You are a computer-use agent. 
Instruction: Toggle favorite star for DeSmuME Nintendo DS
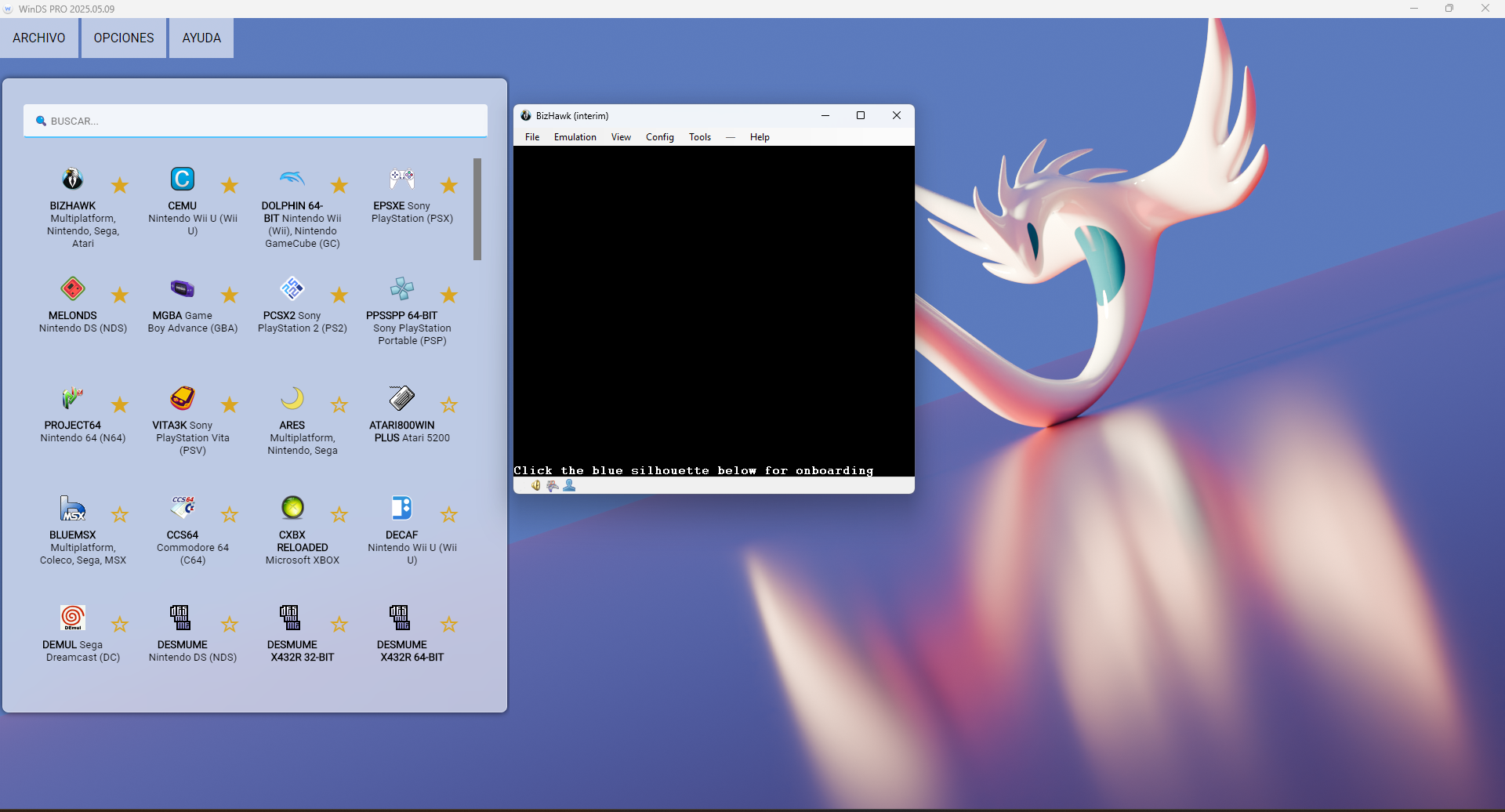230,624
